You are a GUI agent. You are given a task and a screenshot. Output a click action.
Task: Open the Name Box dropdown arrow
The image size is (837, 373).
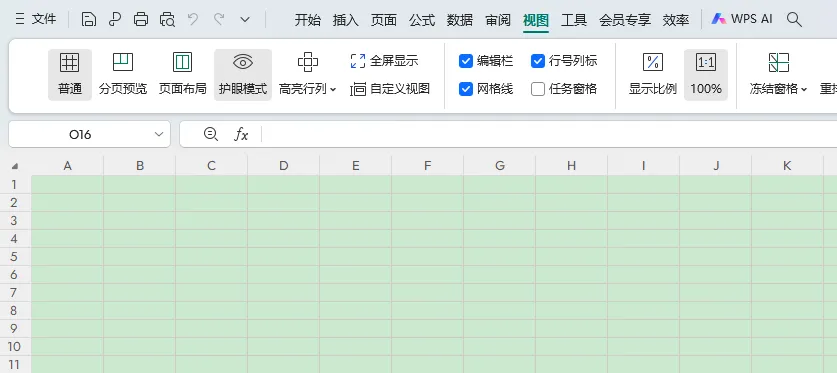tap(159, 134)
